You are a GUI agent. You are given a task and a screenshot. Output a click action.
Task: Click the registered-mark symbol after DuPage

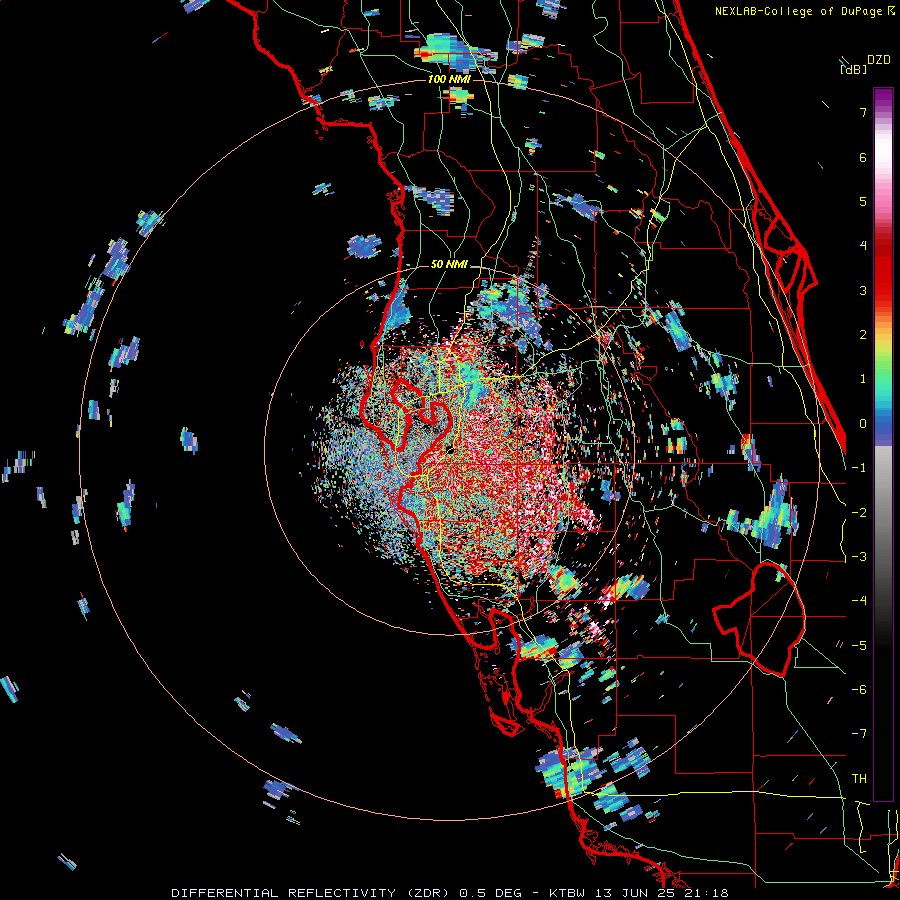point(891,10)
